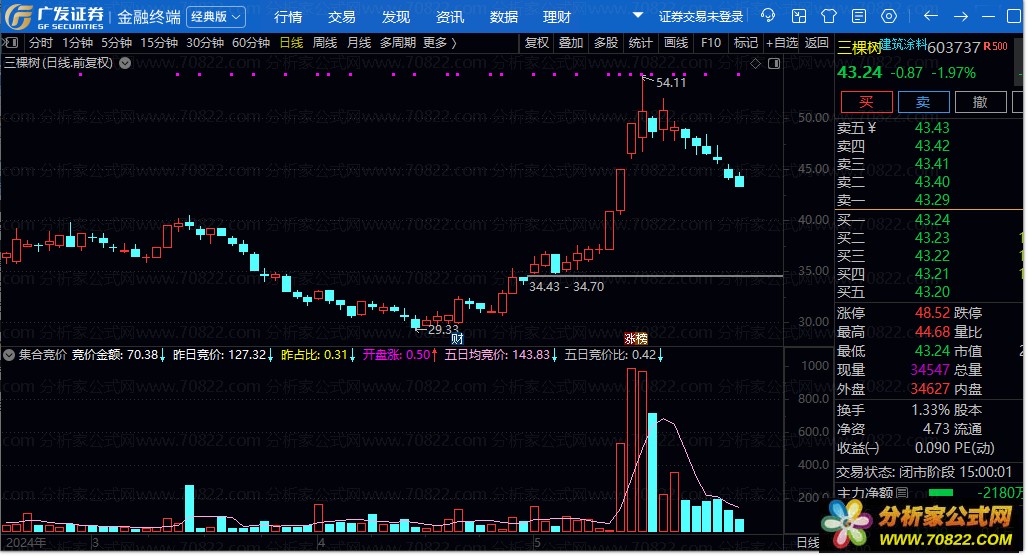Open the 交易 menu

click(x=341, y=17)
